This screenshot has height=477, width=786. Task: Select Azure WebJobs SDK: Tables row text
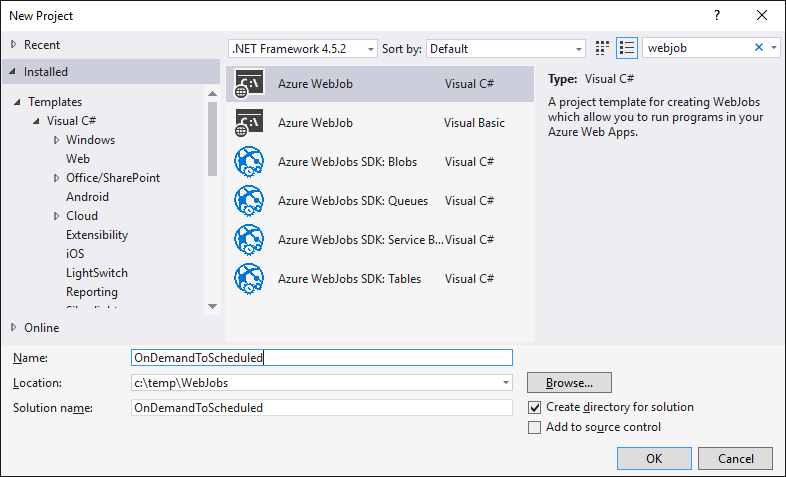click(349, 279)
